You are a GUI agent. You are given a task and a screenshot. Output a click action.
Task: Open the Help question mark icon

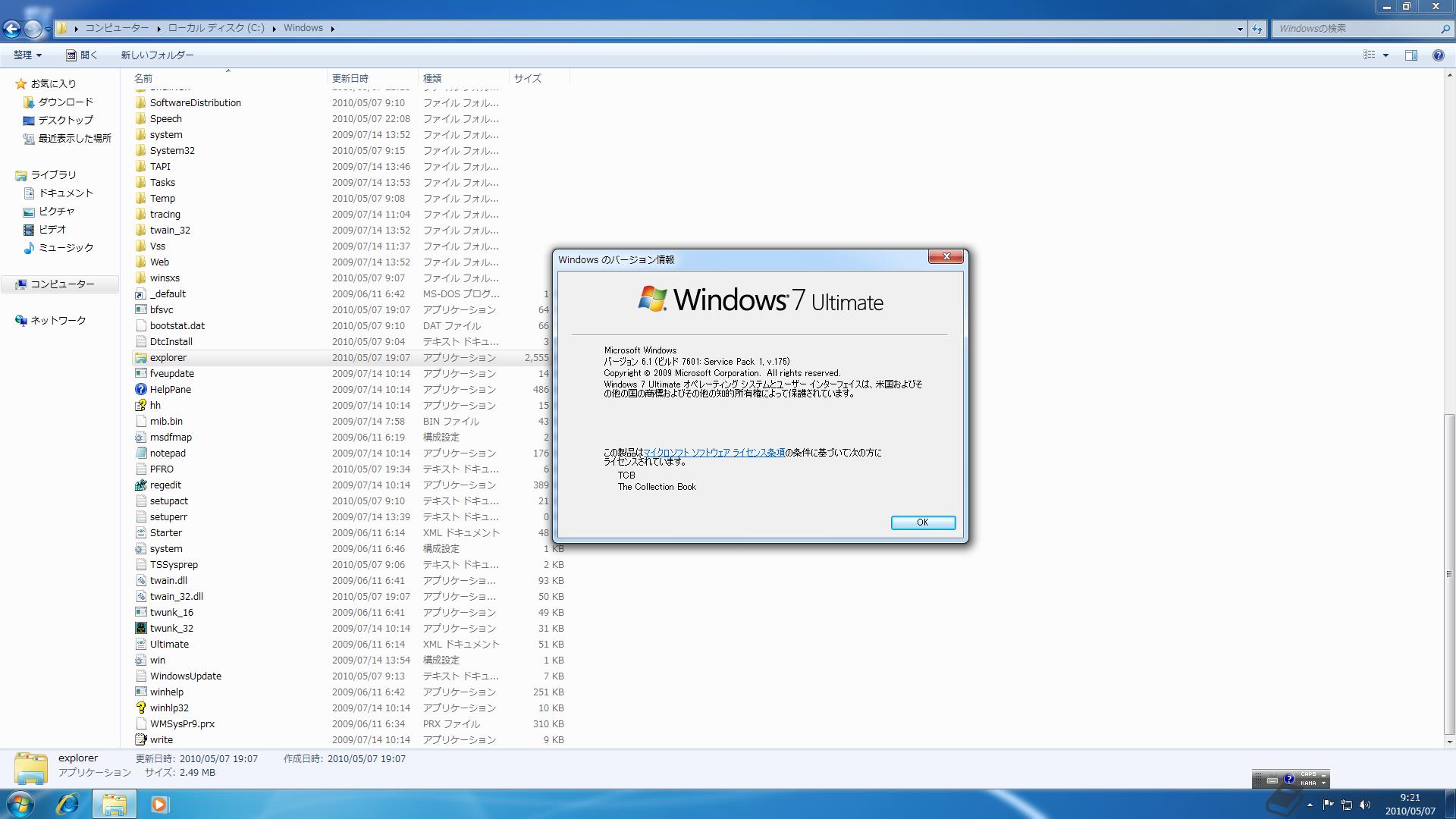1438,55
